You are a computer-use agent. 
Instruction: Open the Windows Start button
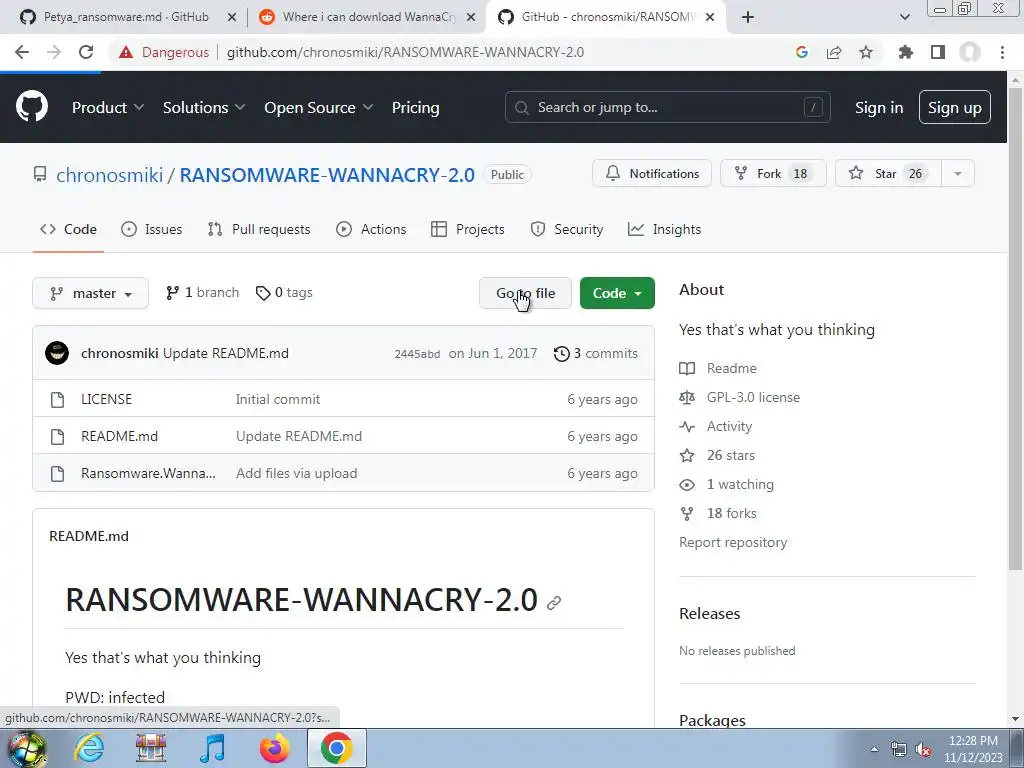(27, 749)
